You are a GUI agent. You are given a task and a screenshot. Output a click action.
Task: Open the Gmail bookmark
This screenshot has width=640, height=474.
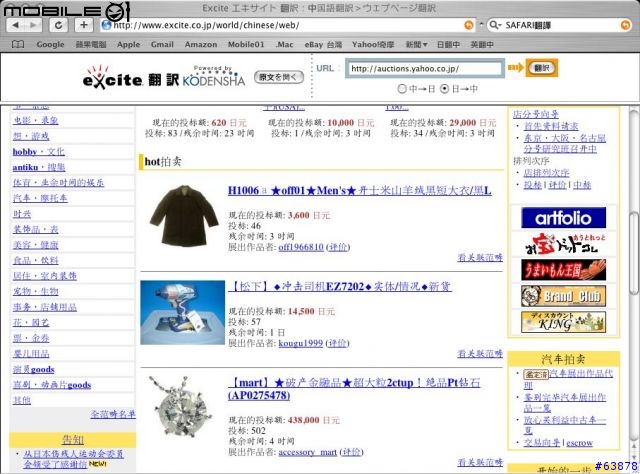pyautogui.click(x=162, y=44)
